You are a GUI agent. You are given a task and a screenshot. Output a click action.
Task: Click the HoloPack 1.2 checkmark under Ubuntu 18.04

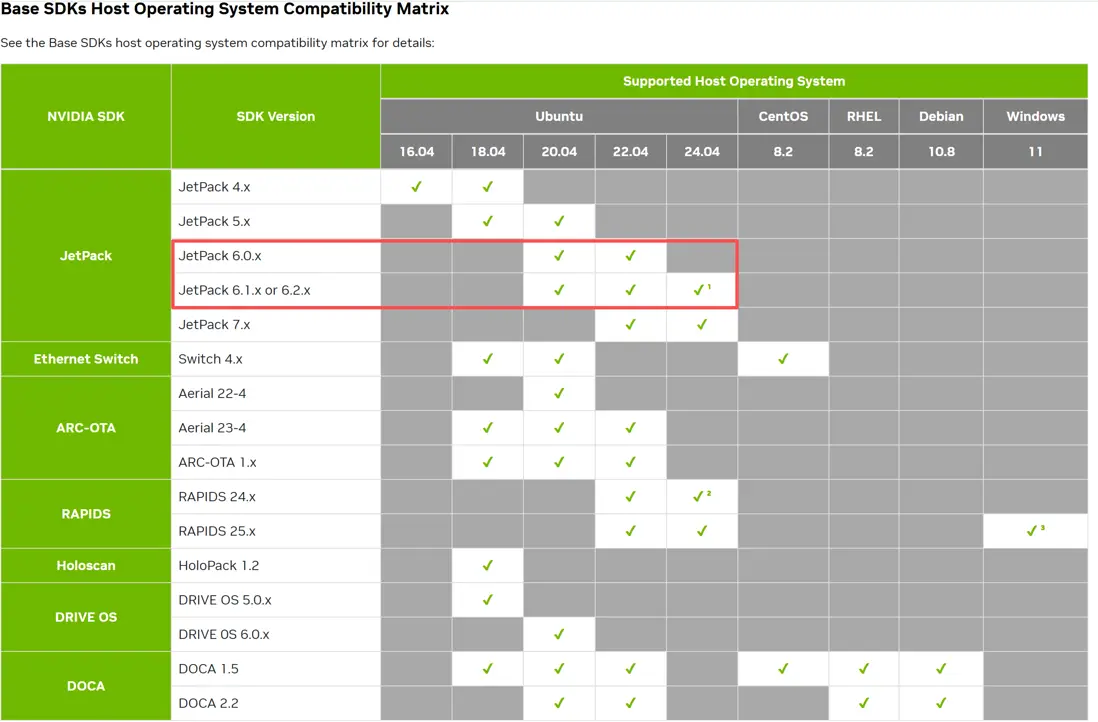pos(488,565)
